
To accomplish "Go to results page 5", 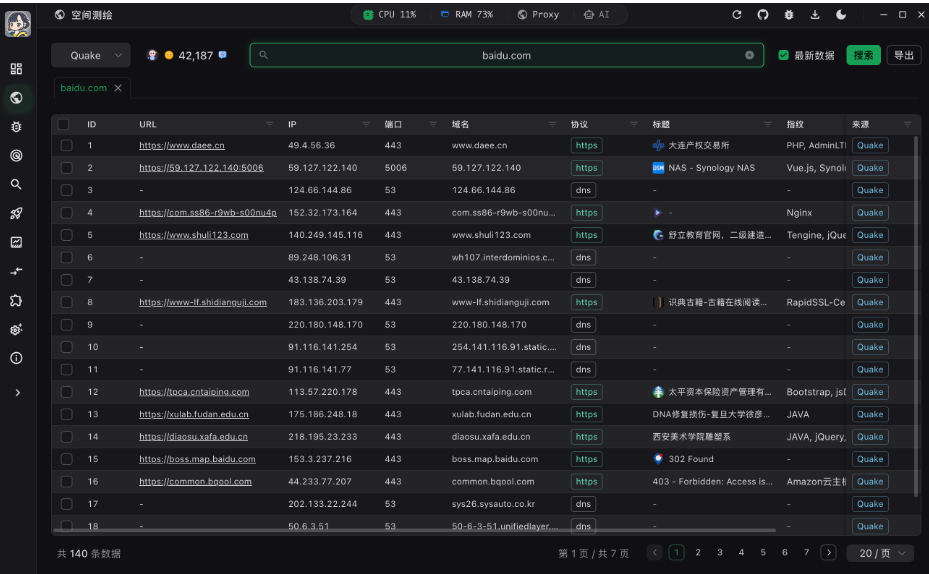I will click(x=763, y=553).
